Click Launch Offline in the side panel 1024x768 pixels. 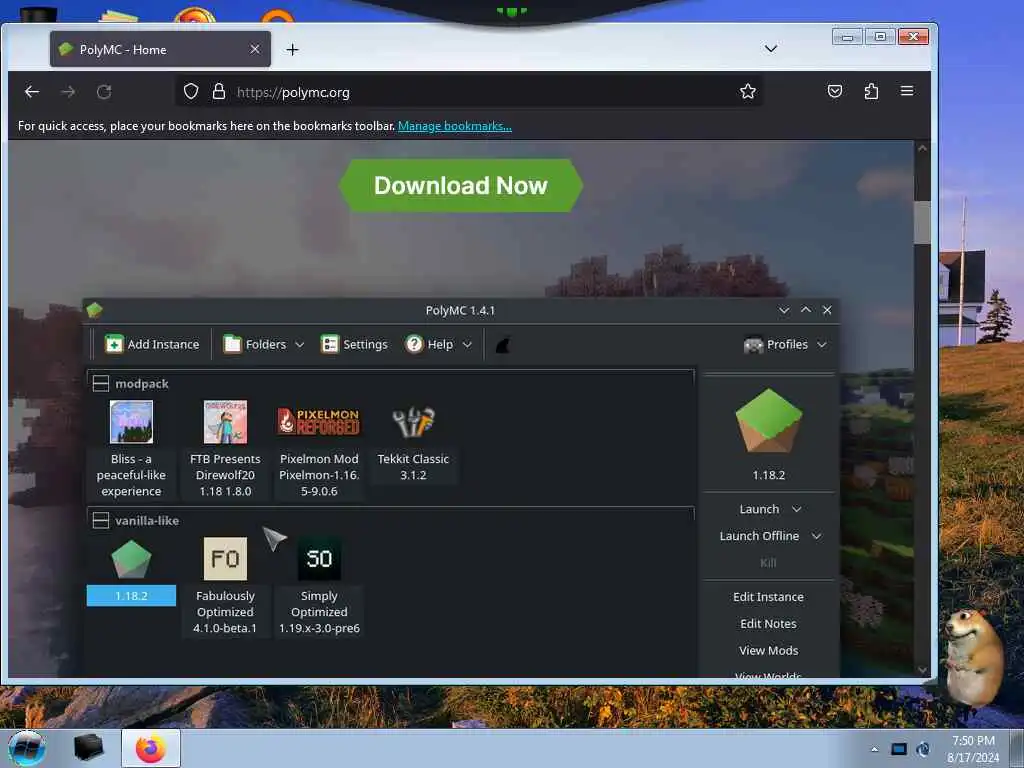pos(759,536)
